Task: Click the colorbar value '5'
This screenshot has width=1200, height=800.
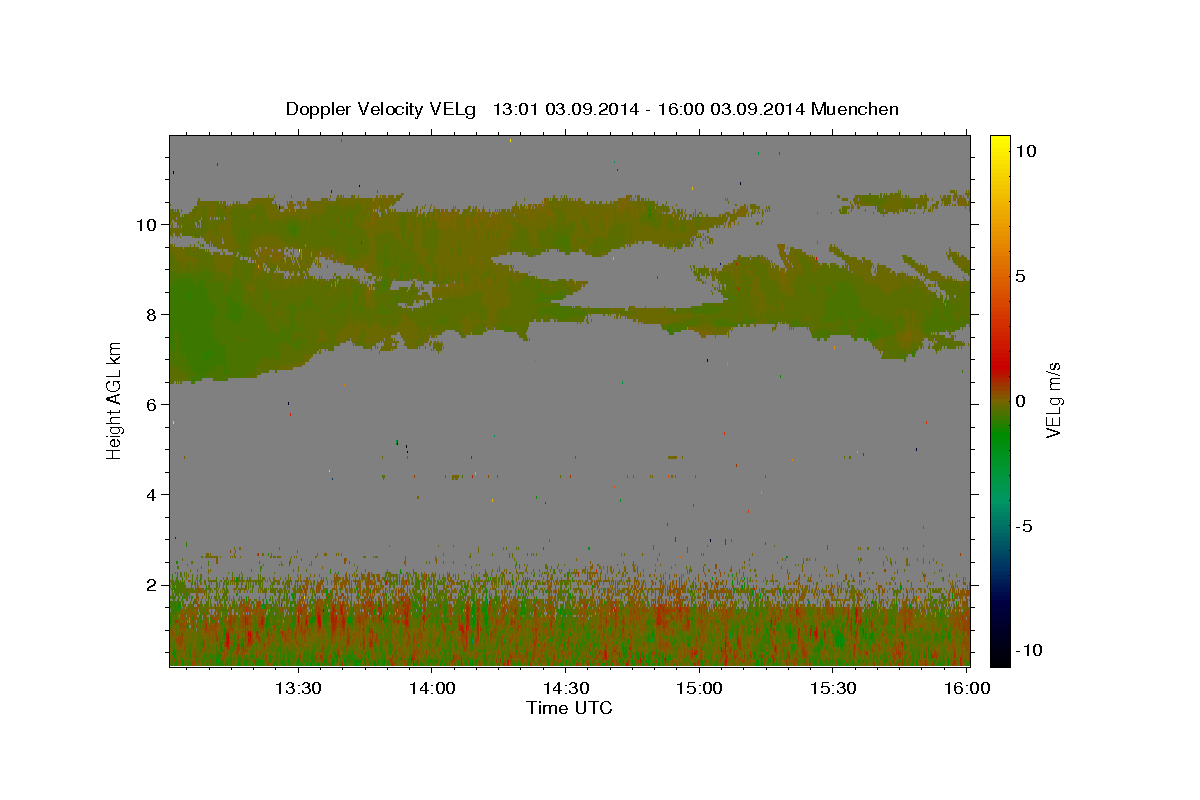Action: click(x=1021, y=276)
